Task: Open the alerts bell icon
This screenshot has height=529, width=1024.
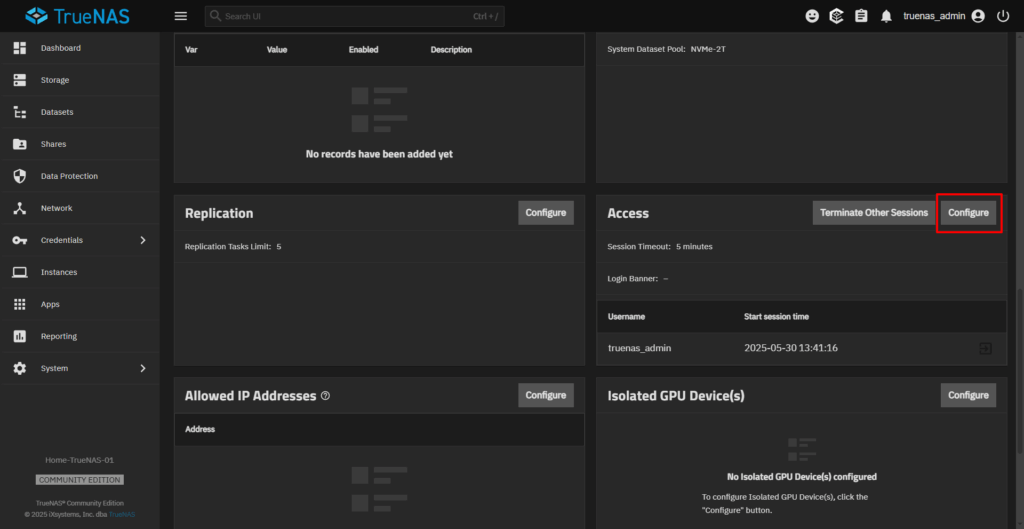Action: click(885, 16)
